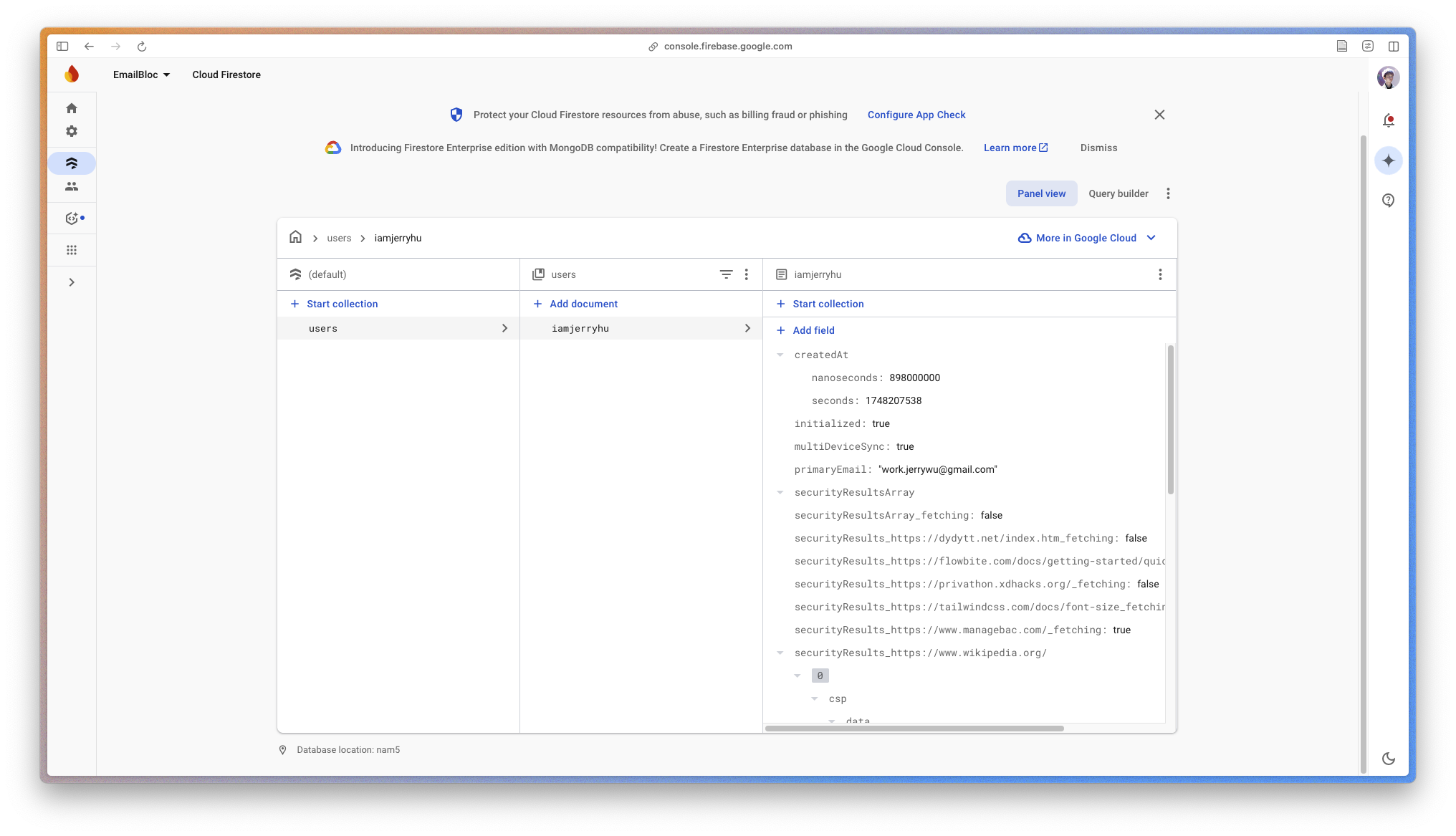1456x836 pixels.
Task: Expand More in Google Cloud menu
Action: tap(1087, 238)
